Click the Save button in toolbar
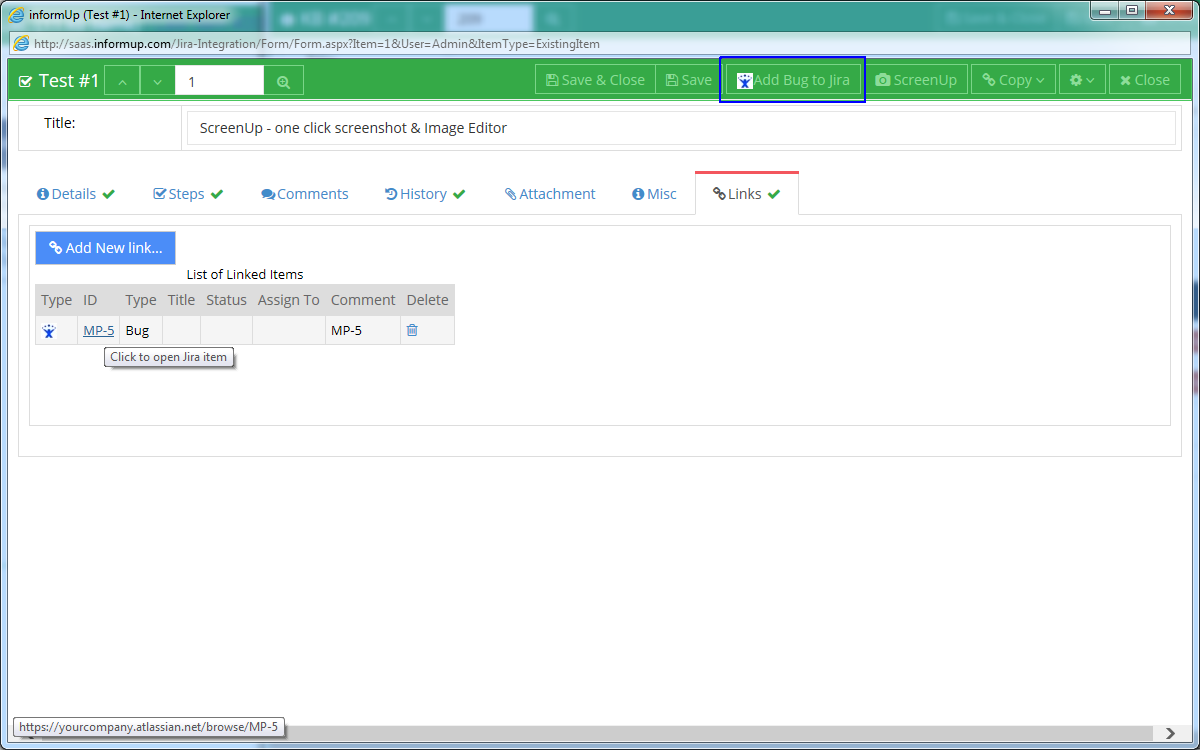This screenshot has height=750, width=1200. [x=689, y=80]
